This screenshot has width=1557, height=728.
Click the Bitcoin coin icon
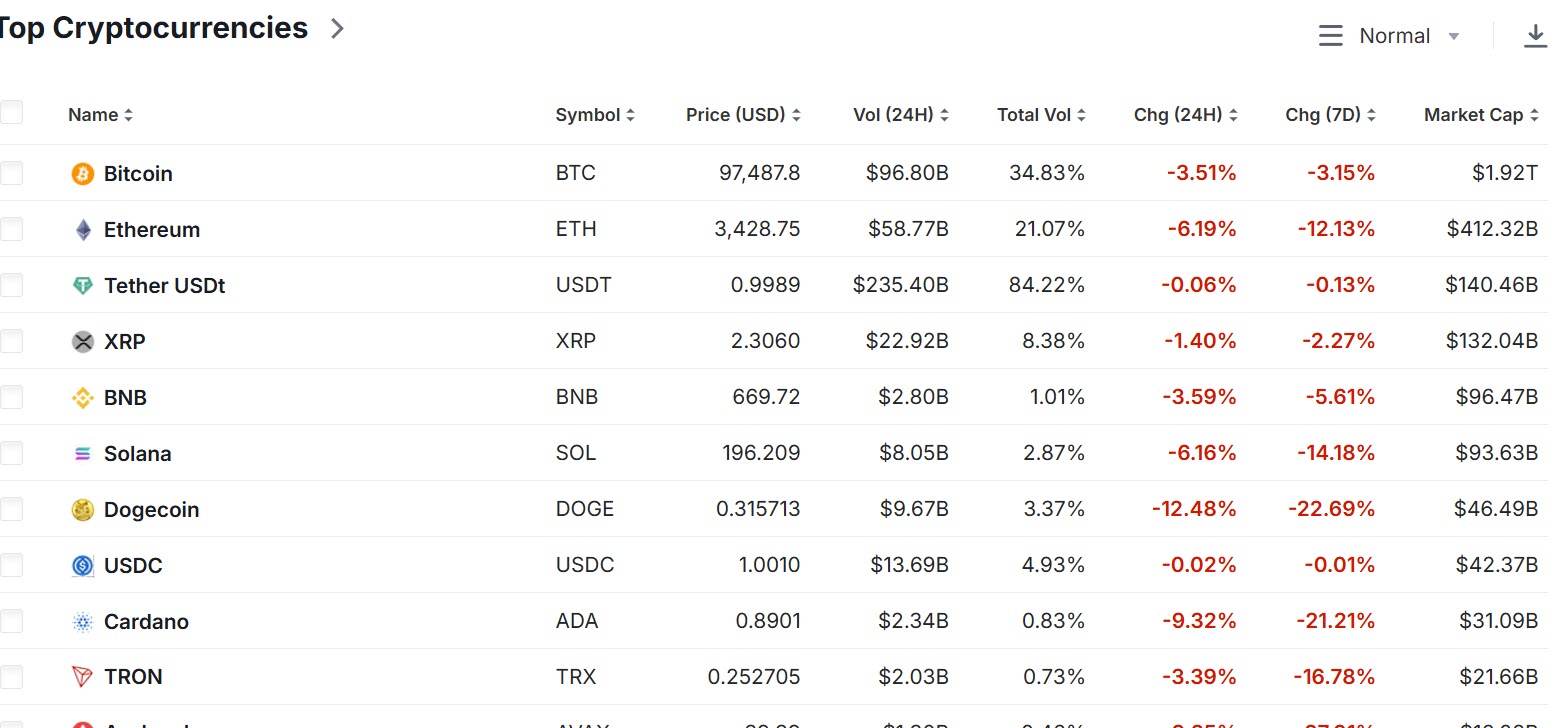coord(83,174)
